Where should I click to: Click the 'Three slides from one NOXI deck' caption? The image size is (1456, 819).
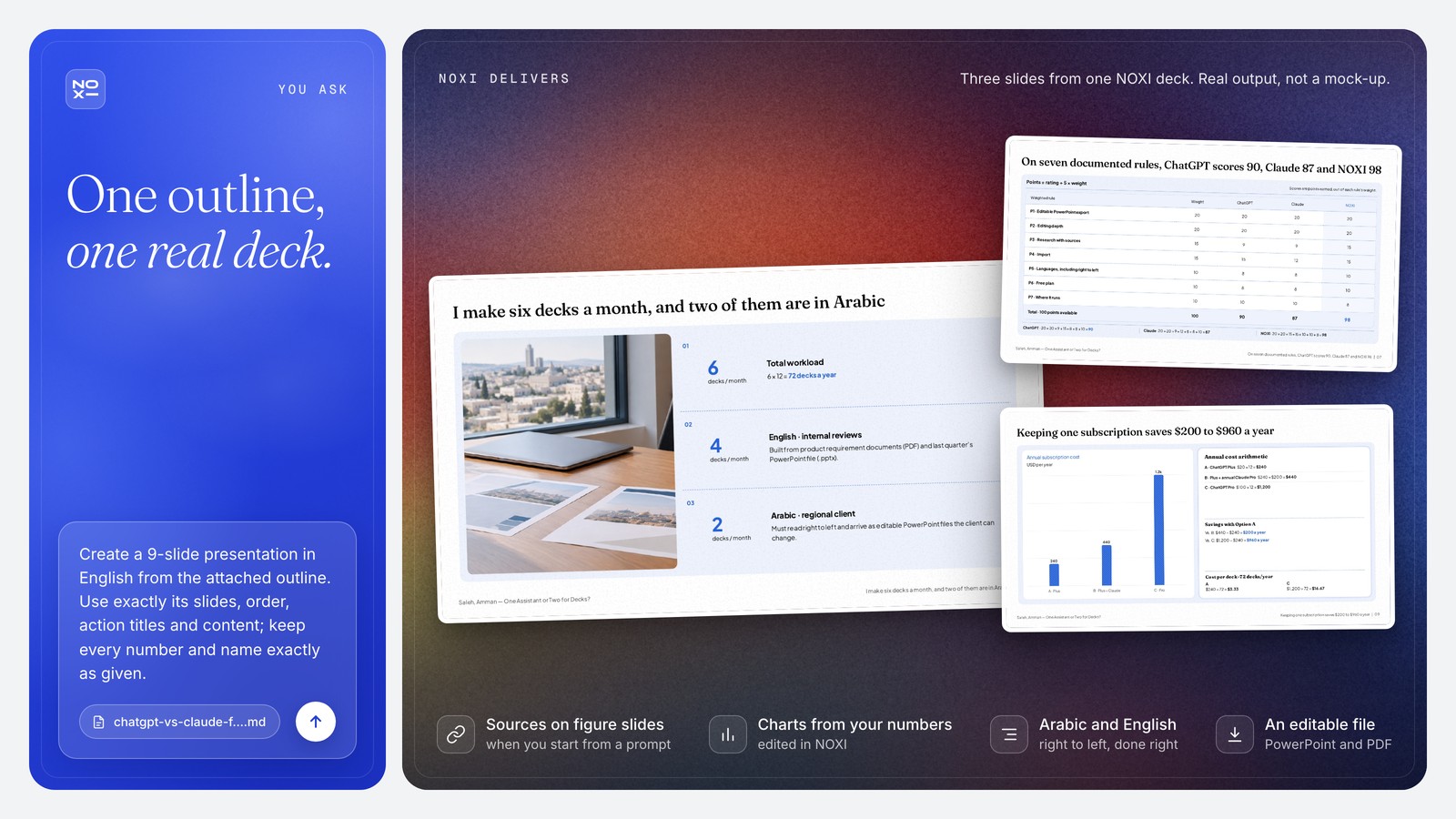[x=1175, y=79]
